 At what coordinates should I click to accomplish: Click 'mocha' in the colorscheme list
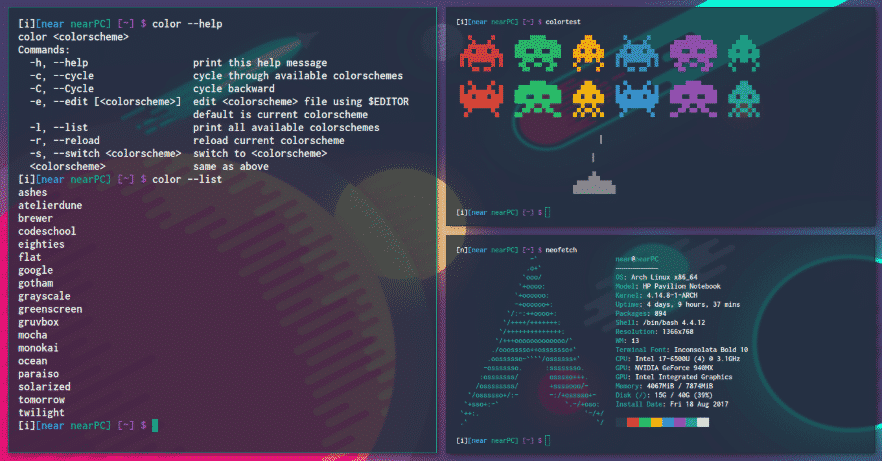tap(33, 335)
